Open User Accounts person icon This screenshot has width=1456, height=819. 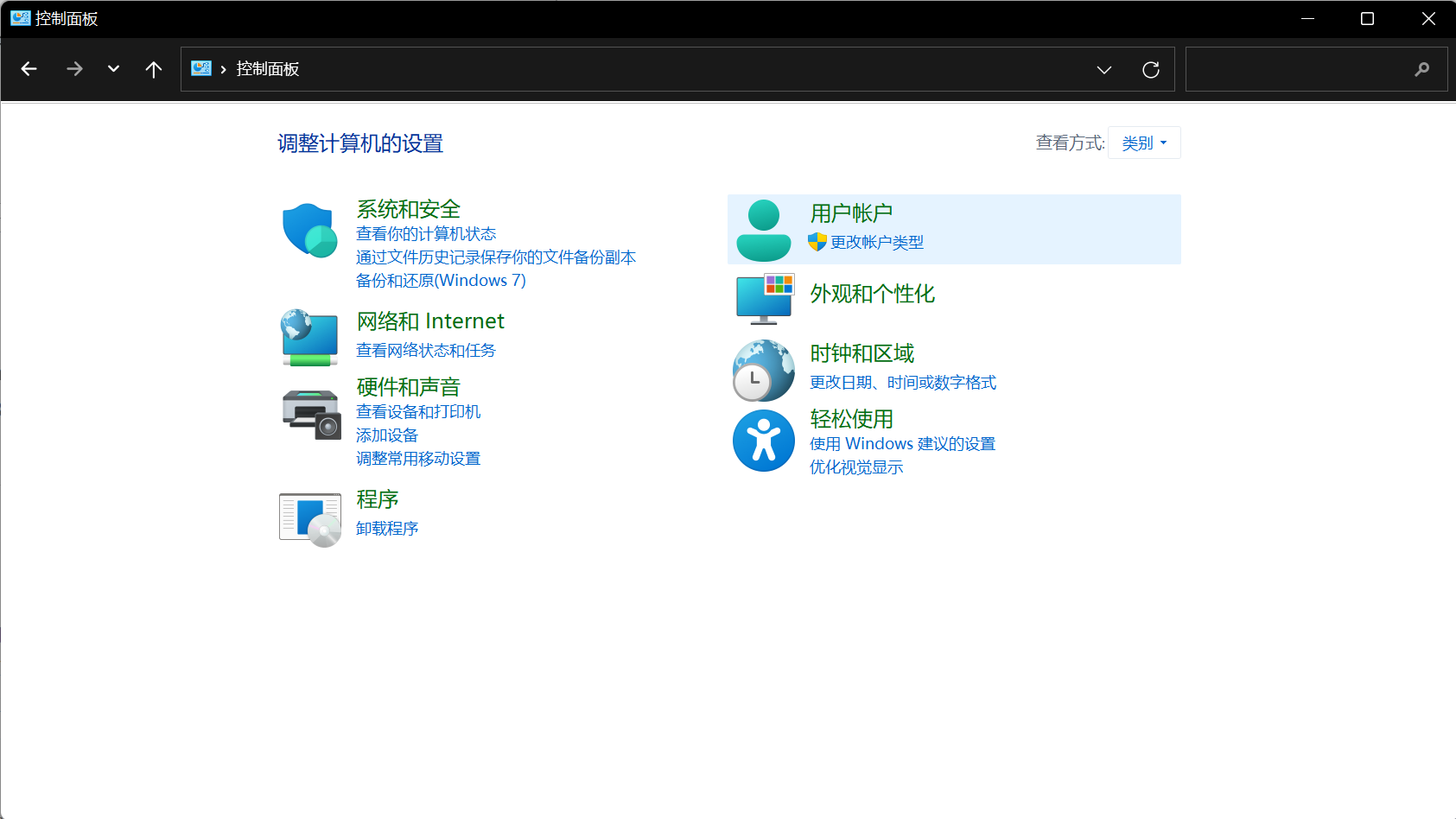coord(763,230)
